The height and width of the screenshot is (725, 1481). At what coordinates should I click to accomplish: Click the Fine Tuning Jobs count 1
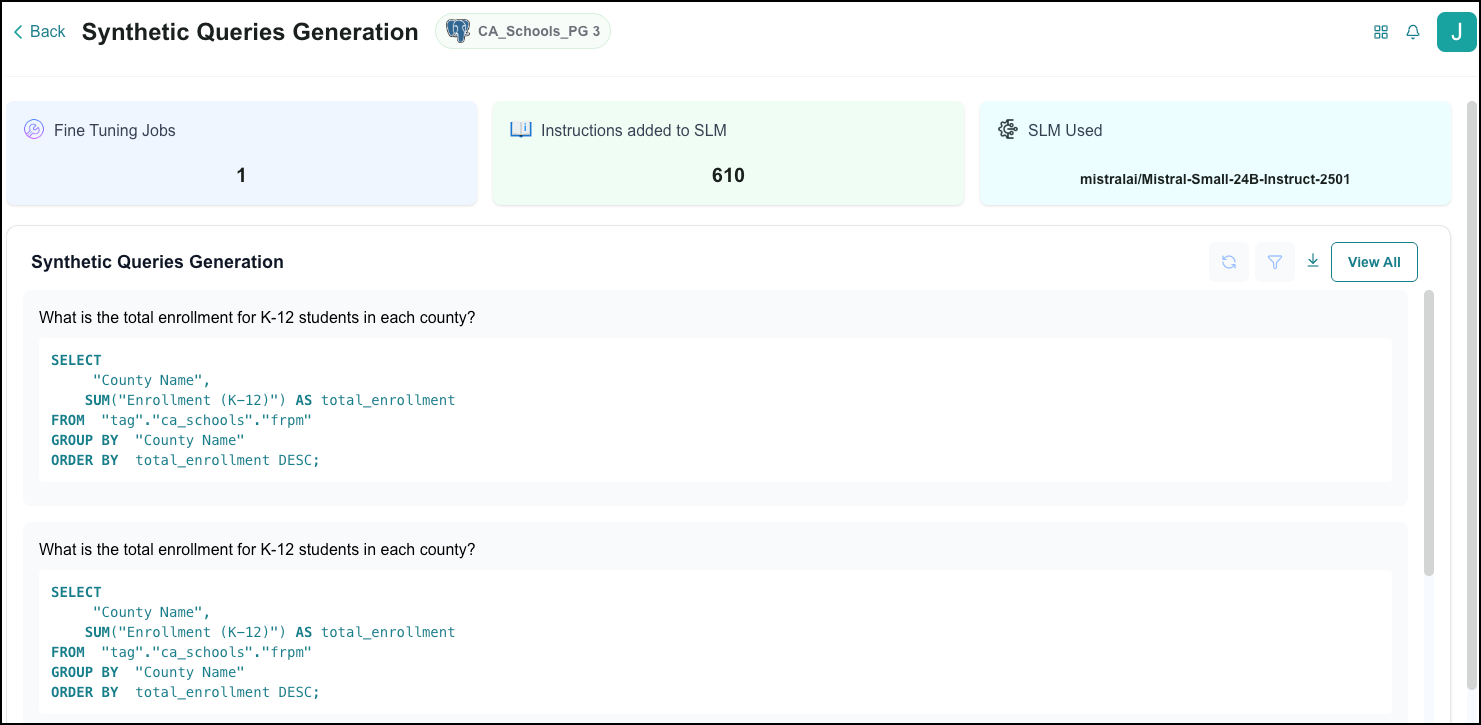coord(241,175)
